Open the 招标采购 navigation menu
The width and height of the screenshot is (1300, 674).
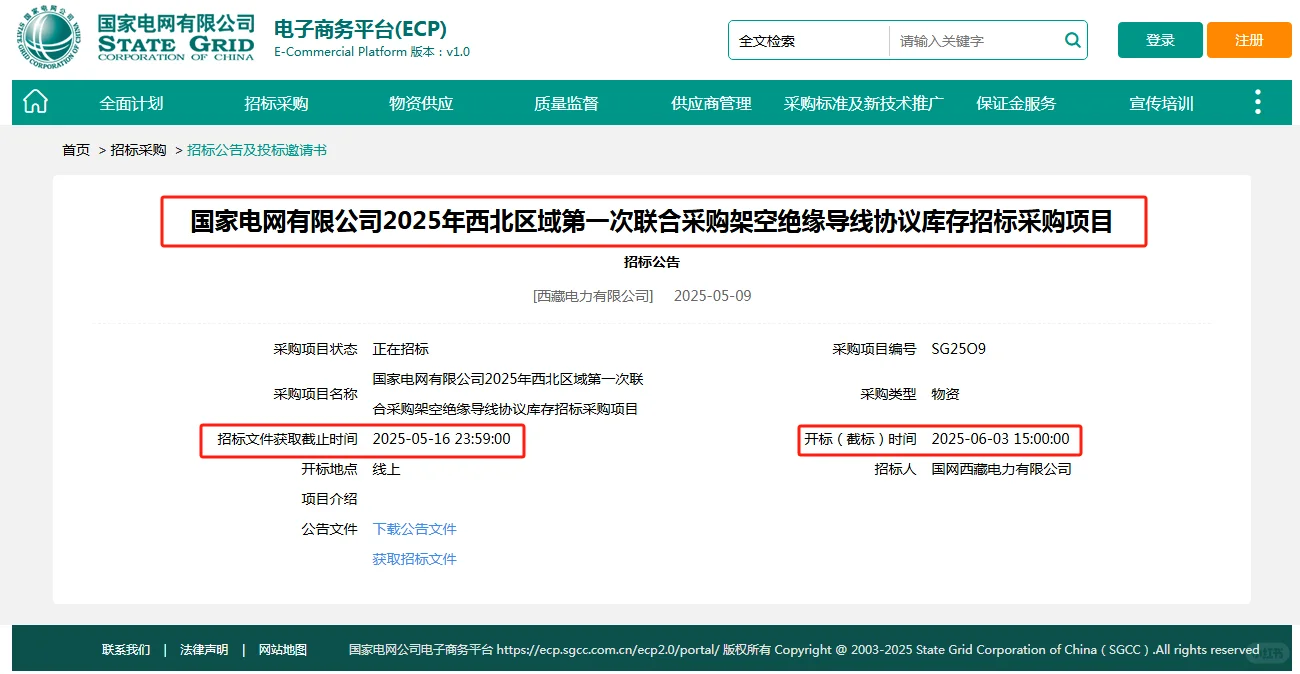pyautogui.click(x=276, y=101)
